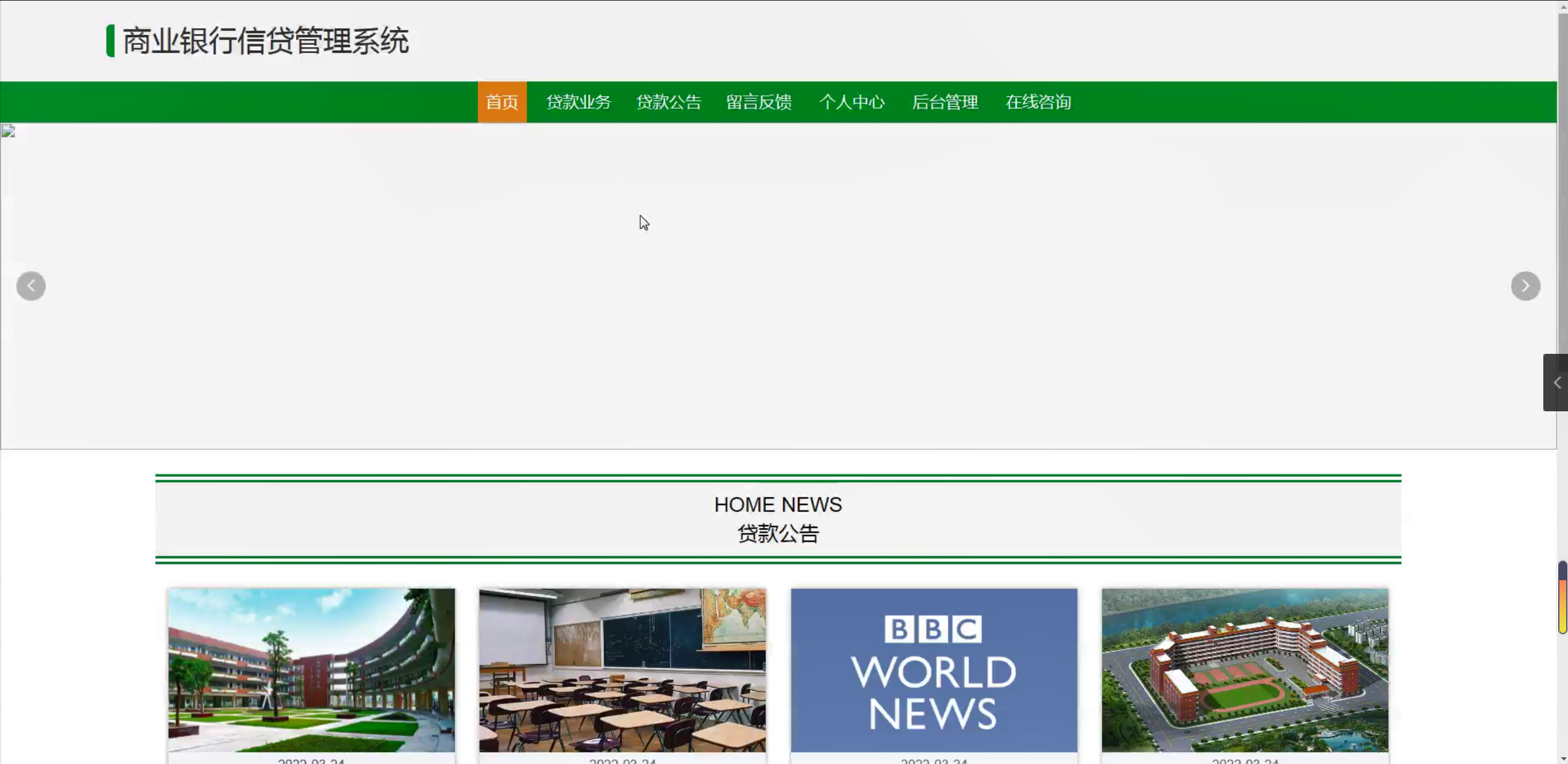Click the carousel next arrow

coord(1525,286)
